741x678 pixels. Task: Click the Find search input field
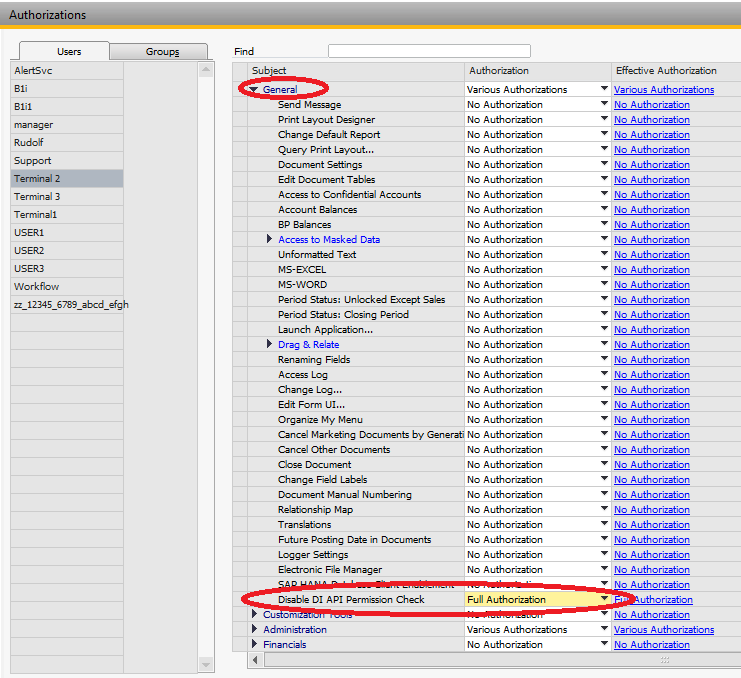click(429, 51)
